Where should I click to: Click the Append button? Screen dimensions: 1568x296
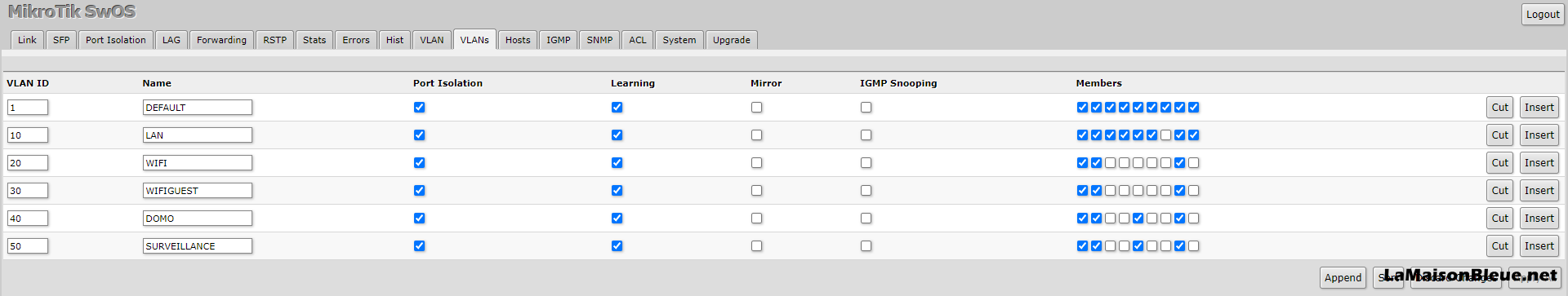pos(1343,277)
